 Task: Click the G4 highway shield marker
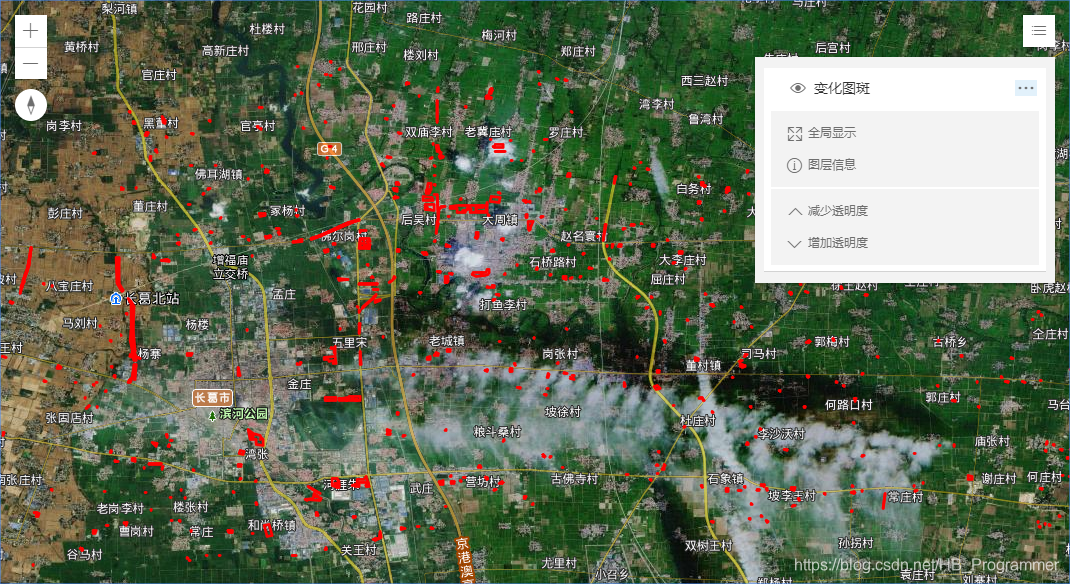click(x=330, y=149)
